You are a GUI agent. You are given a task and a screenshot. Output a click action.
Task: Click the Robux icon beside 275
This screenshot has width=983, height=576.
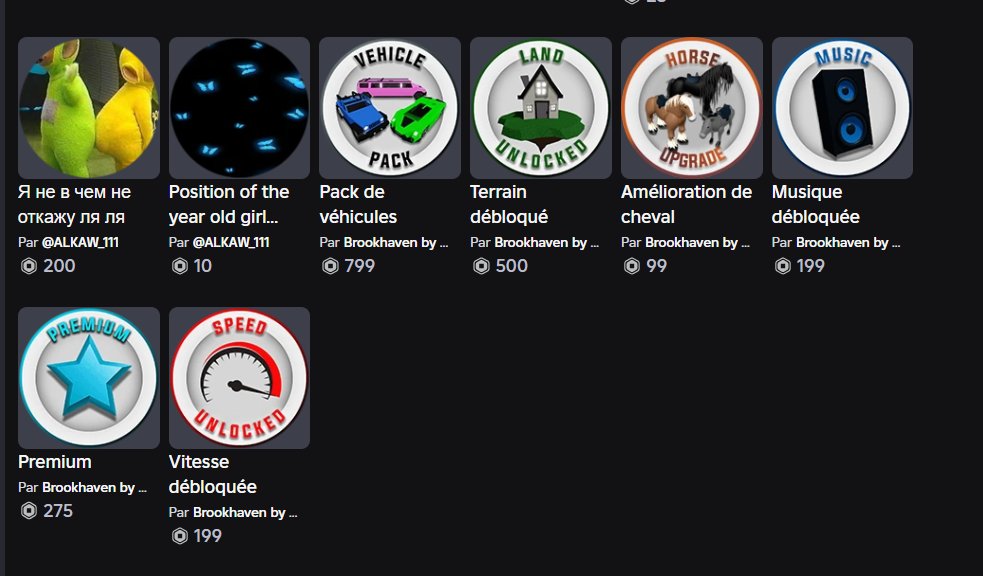pyautogui.click(x=29, y=511)
